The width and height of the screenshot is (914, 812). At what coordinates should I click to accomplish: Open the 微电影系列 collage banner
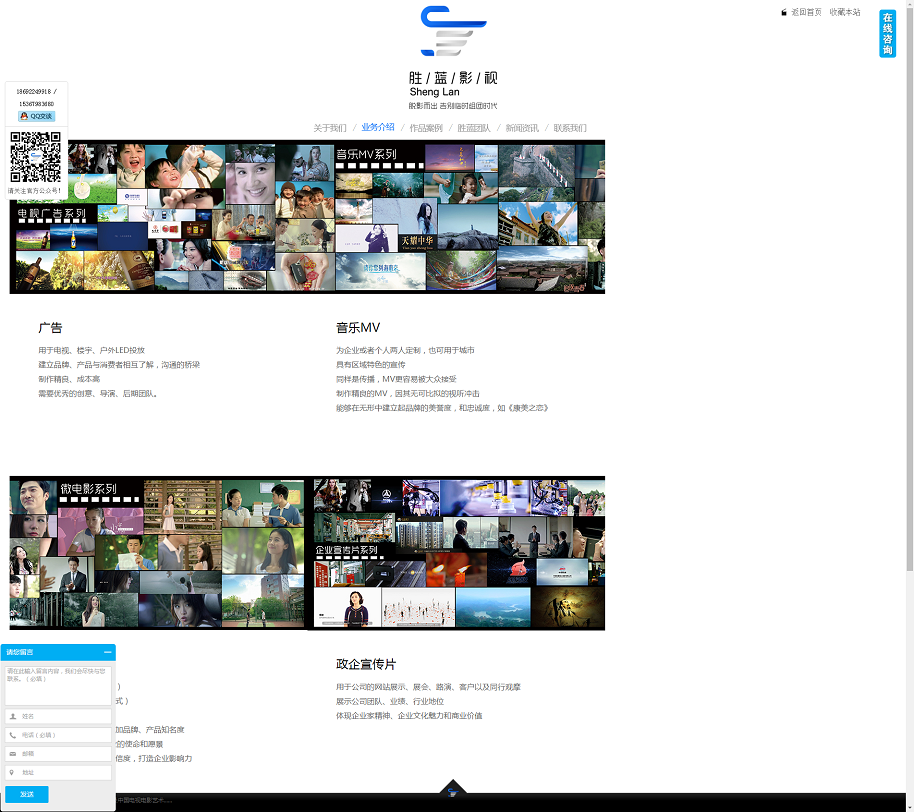click(x=157, y=553)
